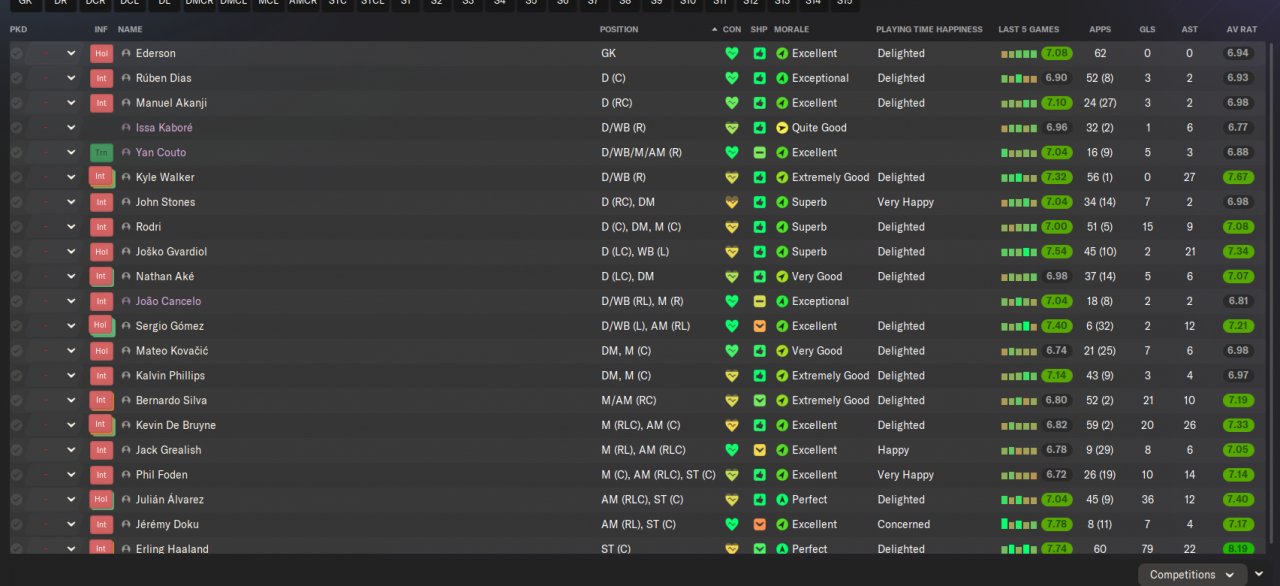The height and width of the screenshot is (586, 1280).
Task: Open Kevin De Bruyne's player name link
Action: click(176, 425)
